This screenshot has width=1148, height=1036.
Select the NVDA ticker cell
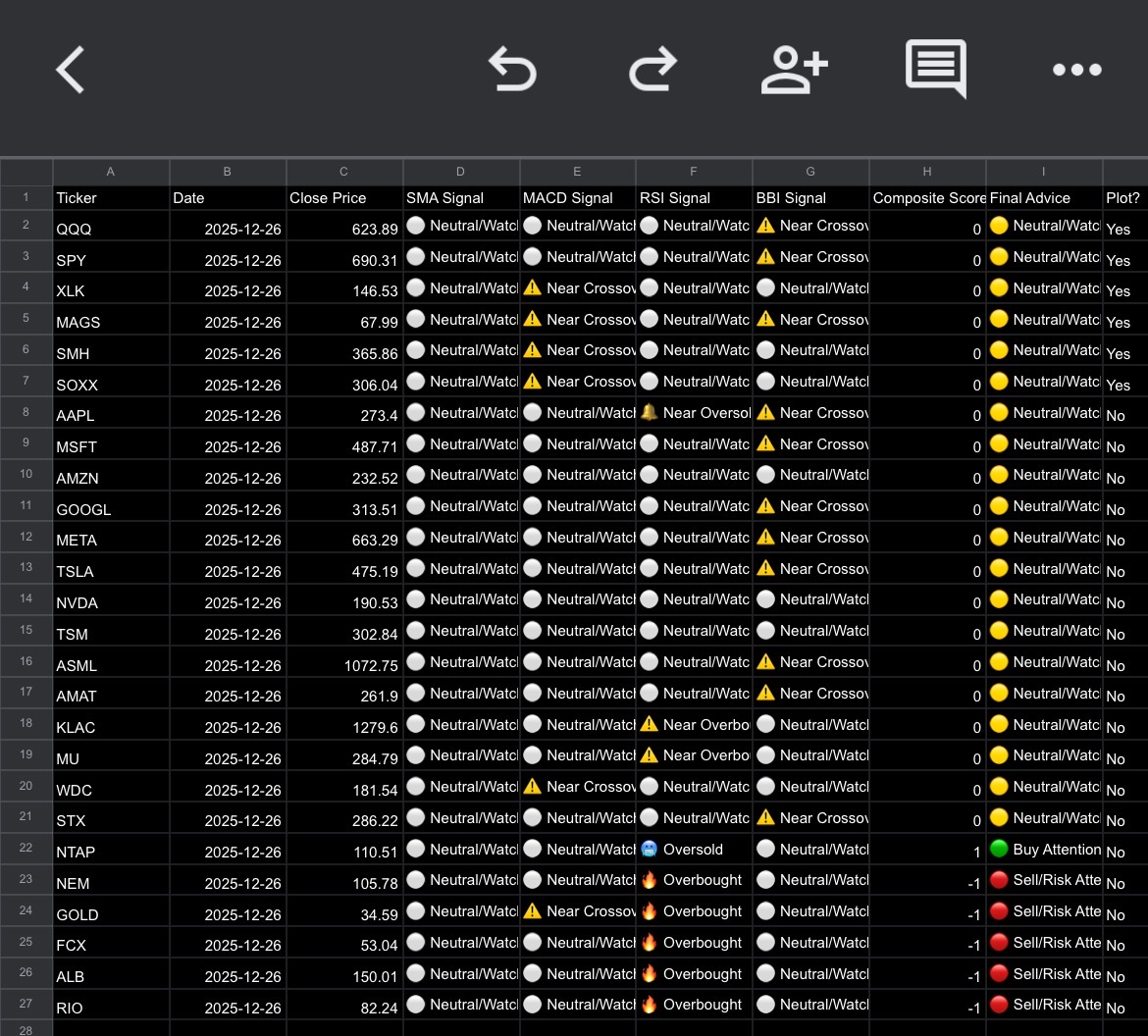[x=111, y=599]
